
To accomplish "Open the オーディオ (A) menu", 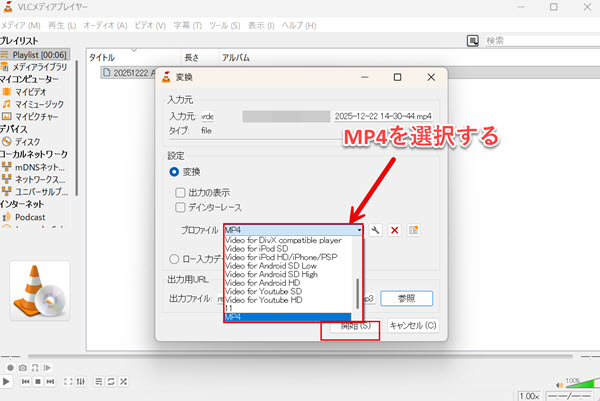I will coord(105,26).
